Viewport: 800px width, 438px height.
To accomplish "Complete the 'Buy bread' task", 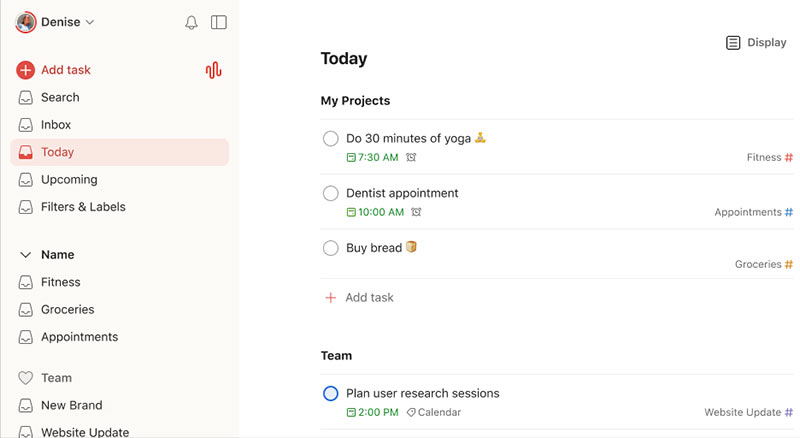I will (331, 248).
